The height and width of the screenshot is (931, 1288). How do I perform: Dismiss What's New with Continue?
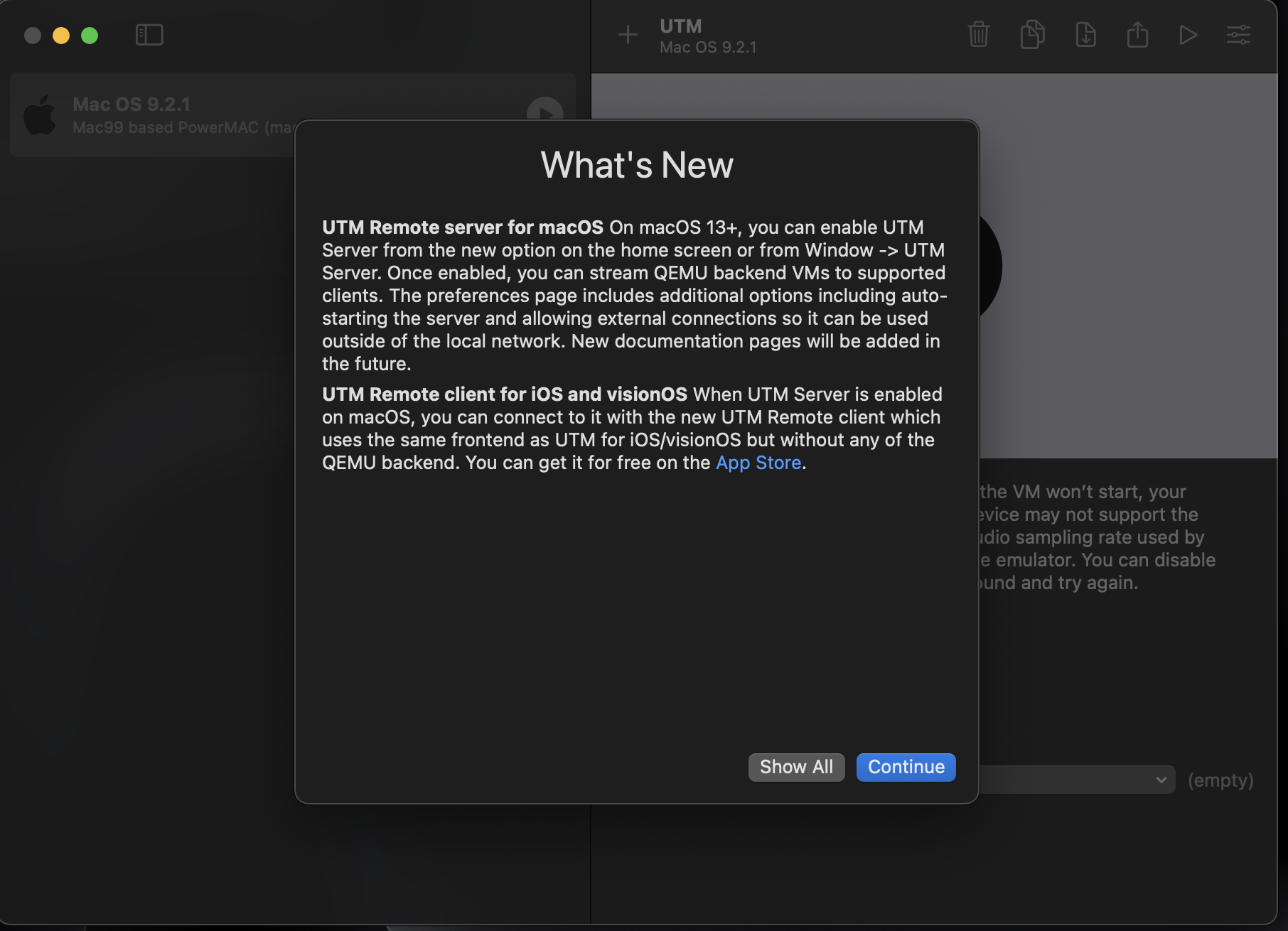pos(906,767)
